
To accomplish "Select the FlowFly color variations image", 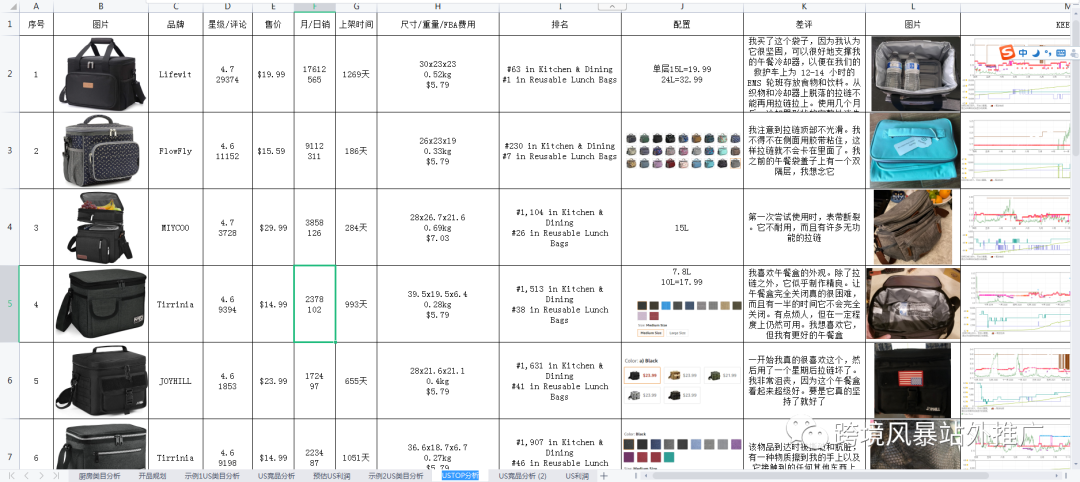I will [x=682, y=150].
